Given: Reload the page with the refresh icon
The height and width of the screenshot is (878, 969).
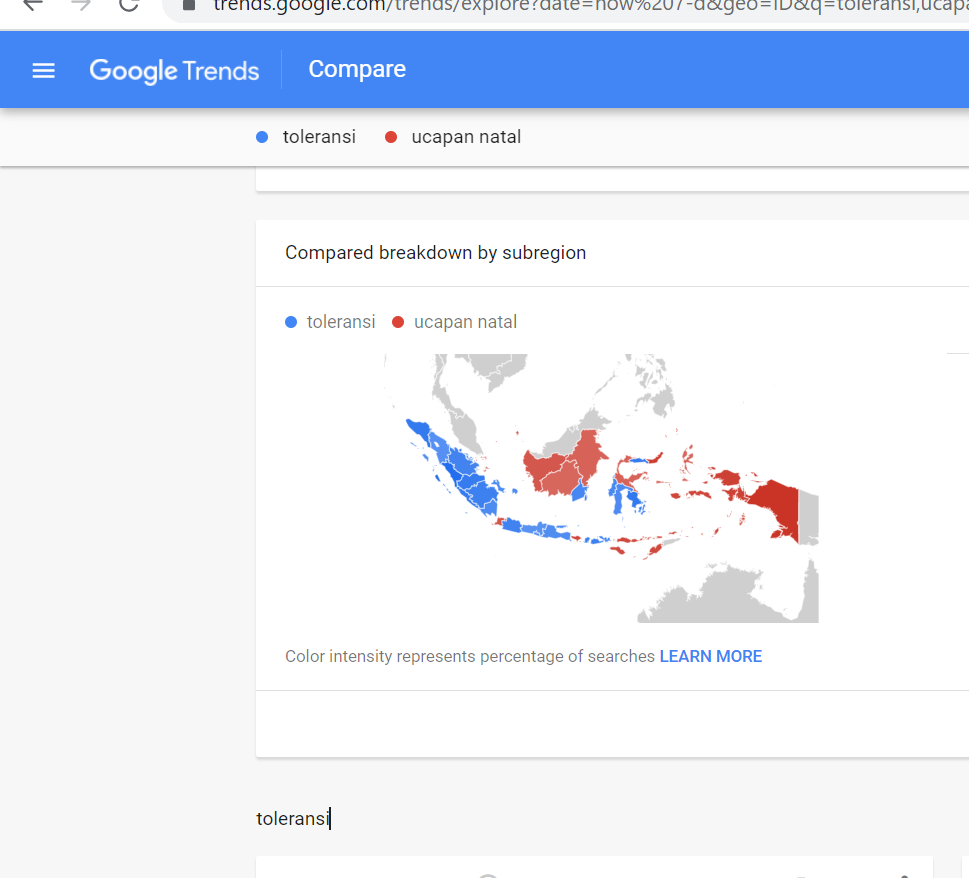Looking at the screenshot, I should (128, 5).
